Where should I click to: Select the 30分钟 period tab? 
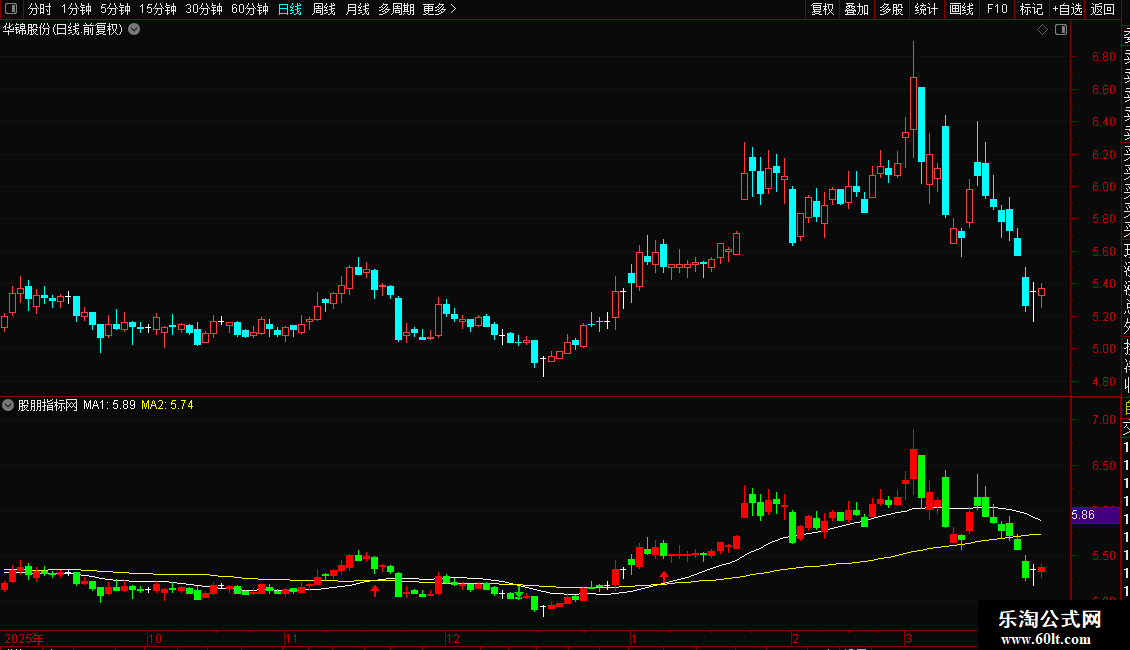(x=204, y=9)
